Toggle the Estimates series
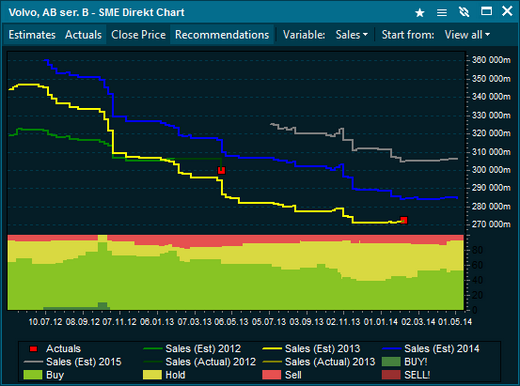This screenshot has height=386, width=520. coord(32,35)
